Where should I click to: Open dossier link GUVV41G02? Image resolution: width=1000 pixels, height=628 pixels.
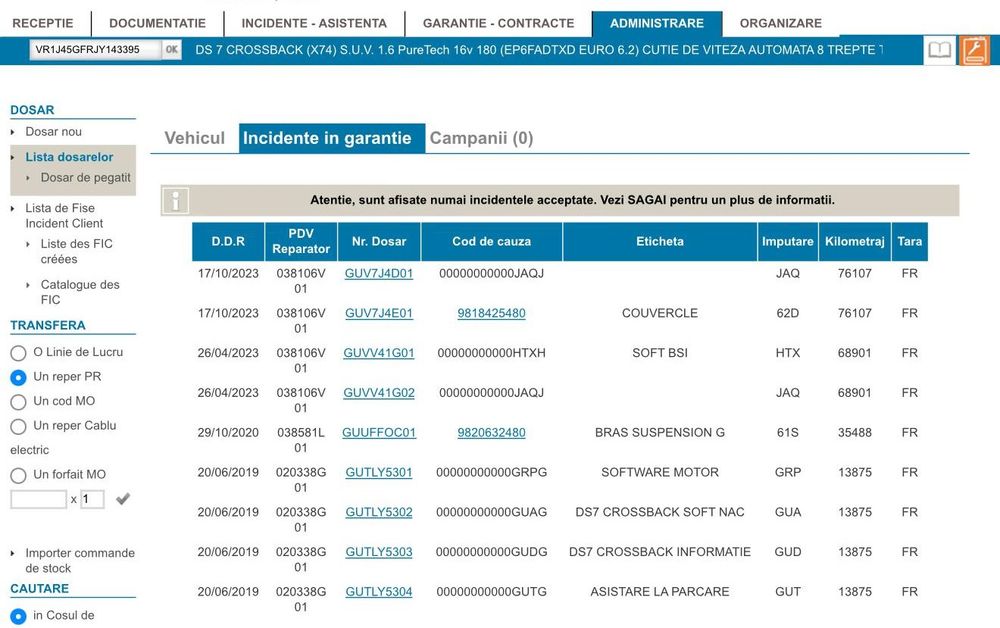379,393
